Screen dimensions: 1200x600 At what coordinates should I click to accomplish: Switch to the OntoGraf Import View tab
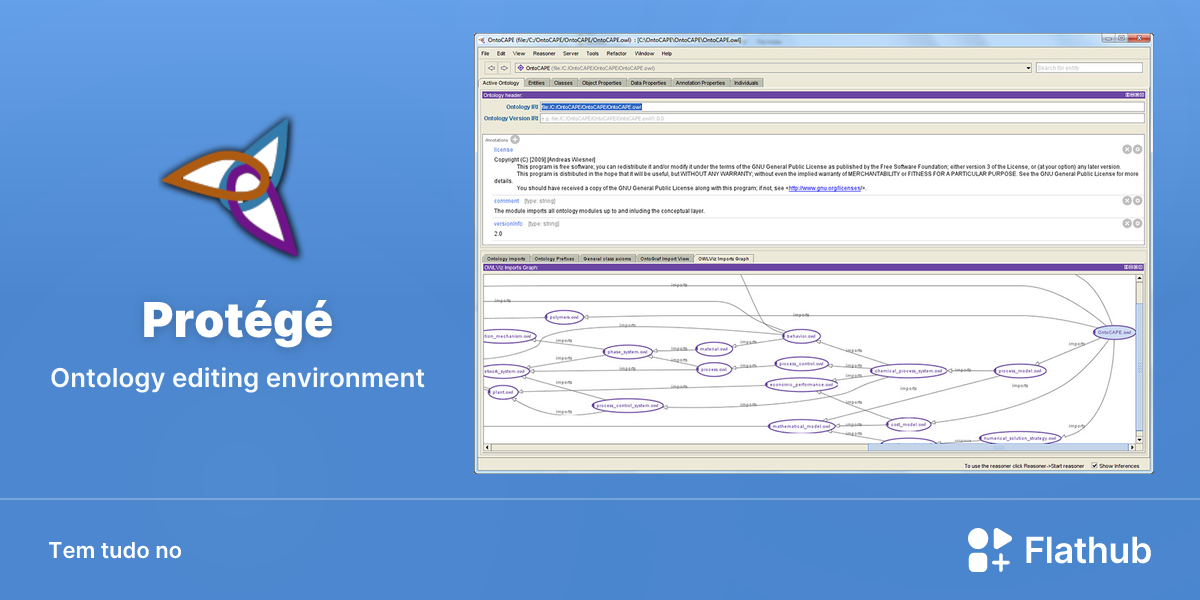[x=665, y=258]
